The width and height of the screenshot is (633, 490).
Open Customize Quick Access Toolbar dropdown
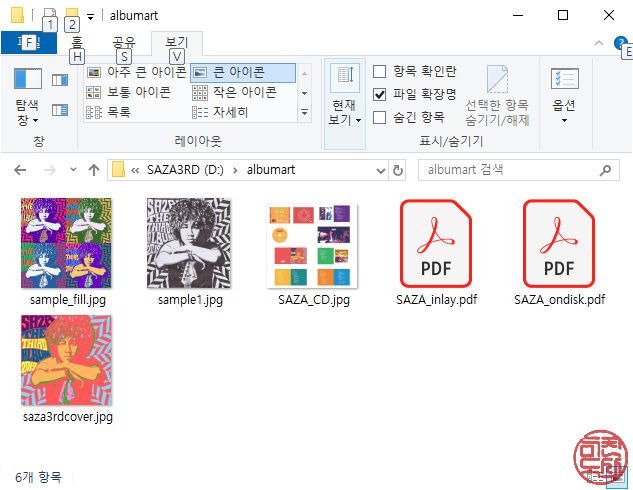(90, 16)
